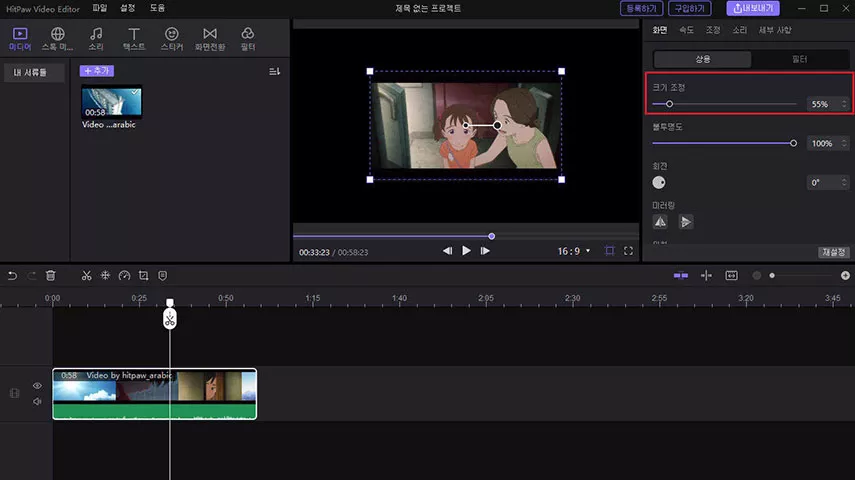Select the crop tool in timeline toolbar

143,275
